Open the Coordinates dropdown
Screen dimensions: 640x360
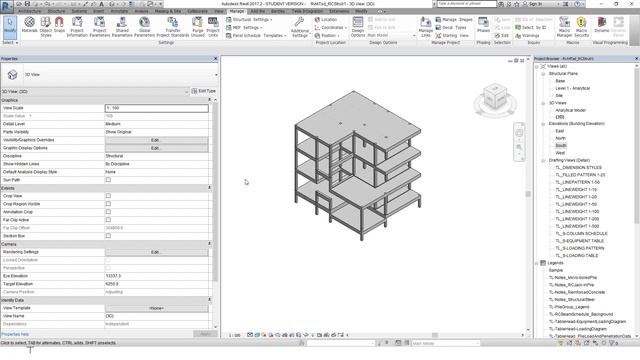point(331,27)
